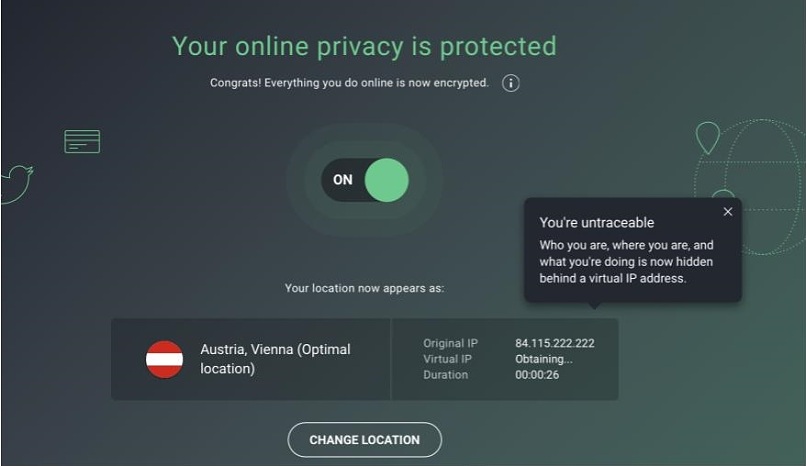806x466 pixels.
Task: Click the "Original IP" label
Action: tap(450, 343)
